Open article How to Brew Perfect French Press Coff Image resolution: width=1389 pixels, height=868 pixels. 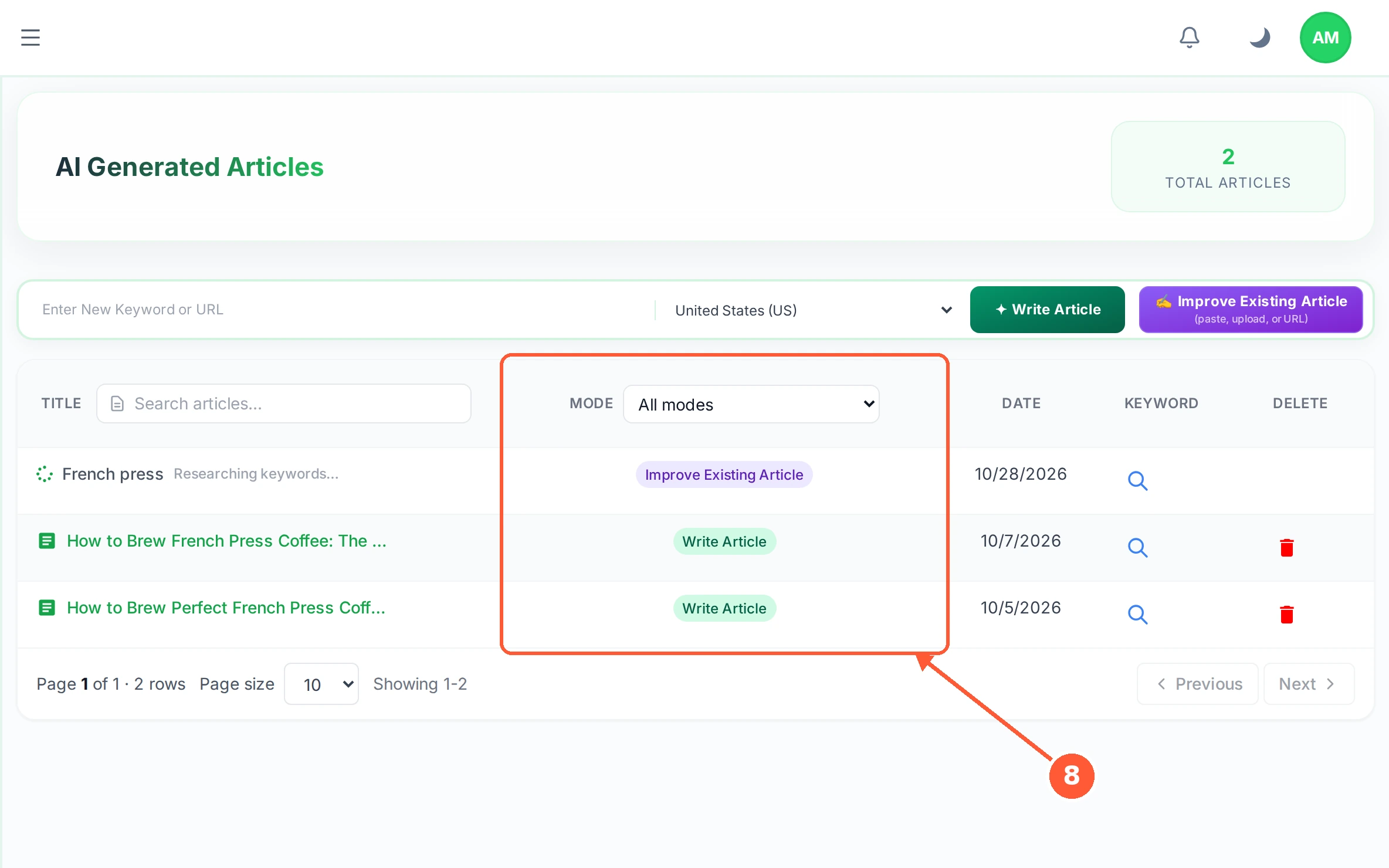[226, 608]
